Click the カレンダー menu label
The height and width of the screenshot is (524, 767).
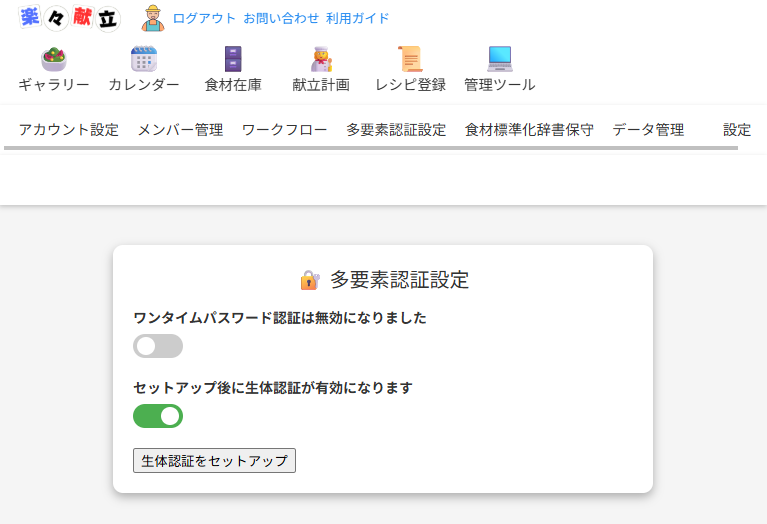(144, 85)
